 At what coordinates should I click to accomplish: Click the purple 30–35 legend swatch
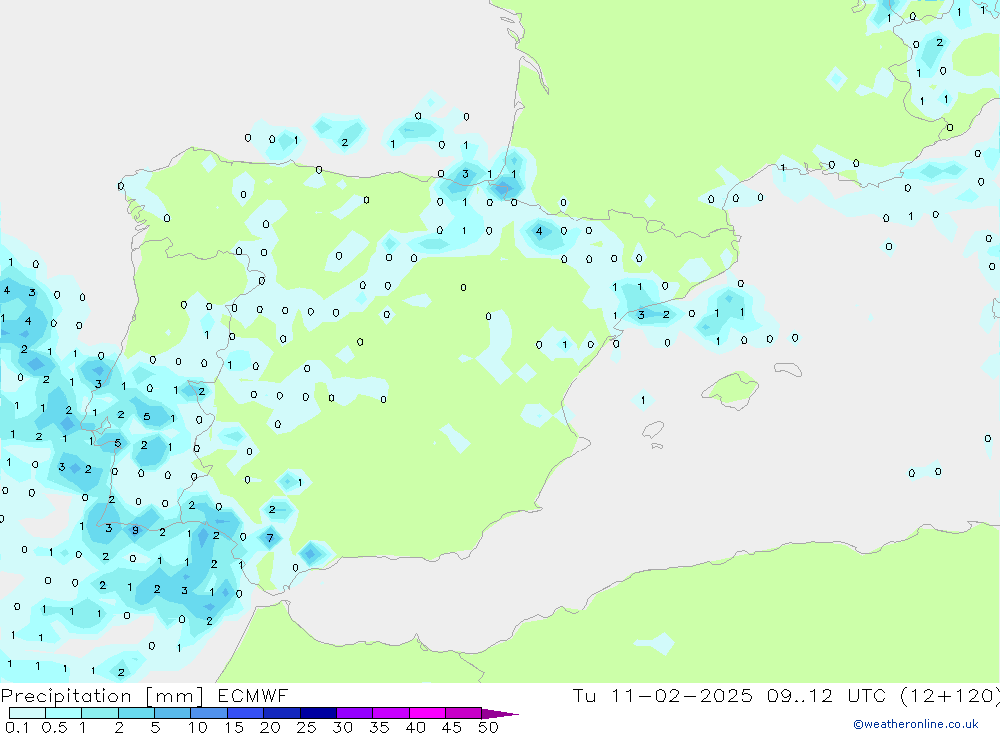[x=354, y=713]
